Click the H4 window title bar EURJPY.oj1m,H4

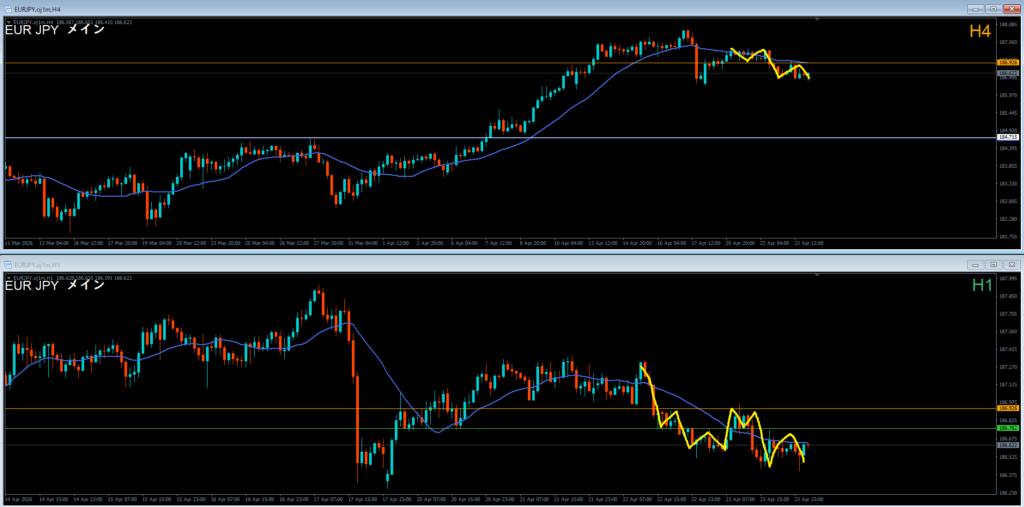[41, 7]
